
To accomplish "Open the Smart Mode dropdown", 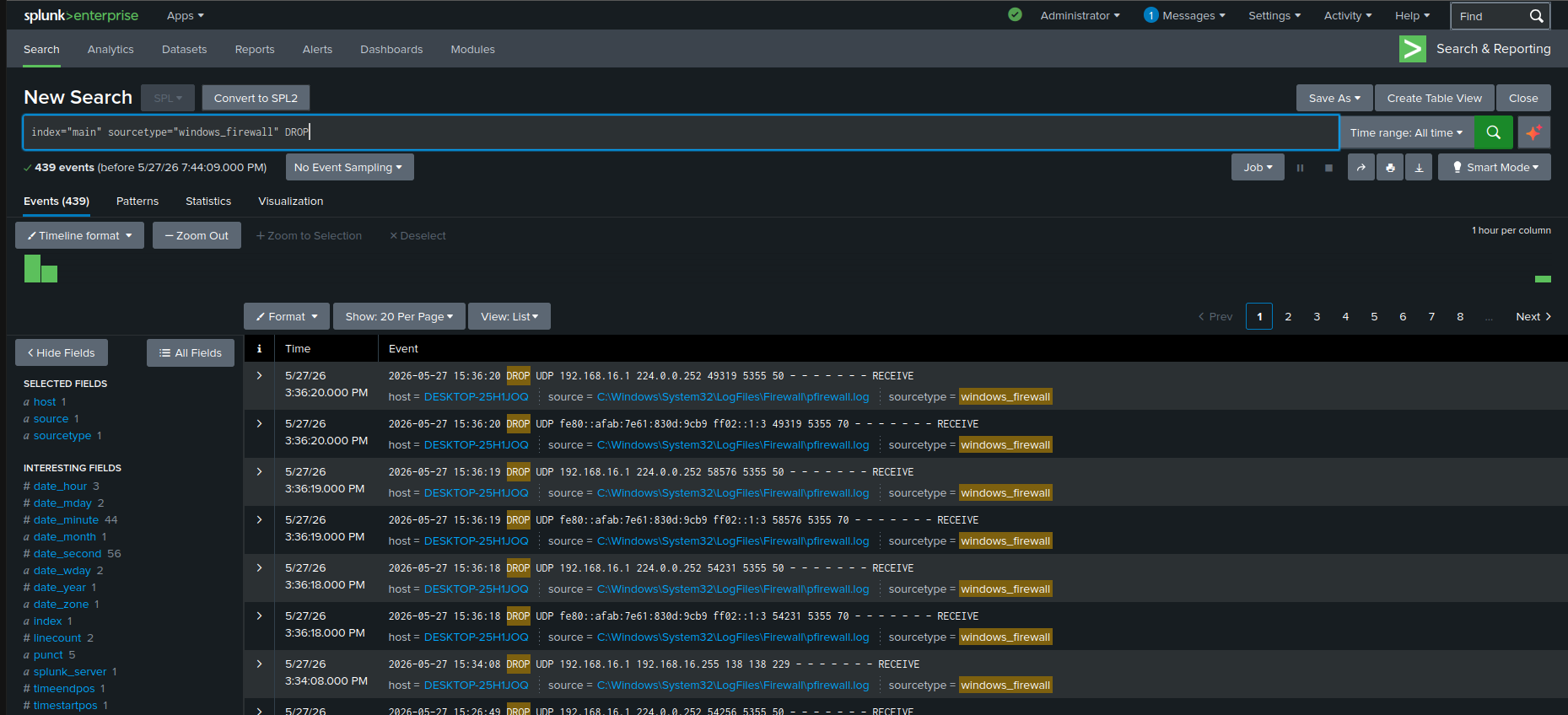I will [x=1495, y=167].
